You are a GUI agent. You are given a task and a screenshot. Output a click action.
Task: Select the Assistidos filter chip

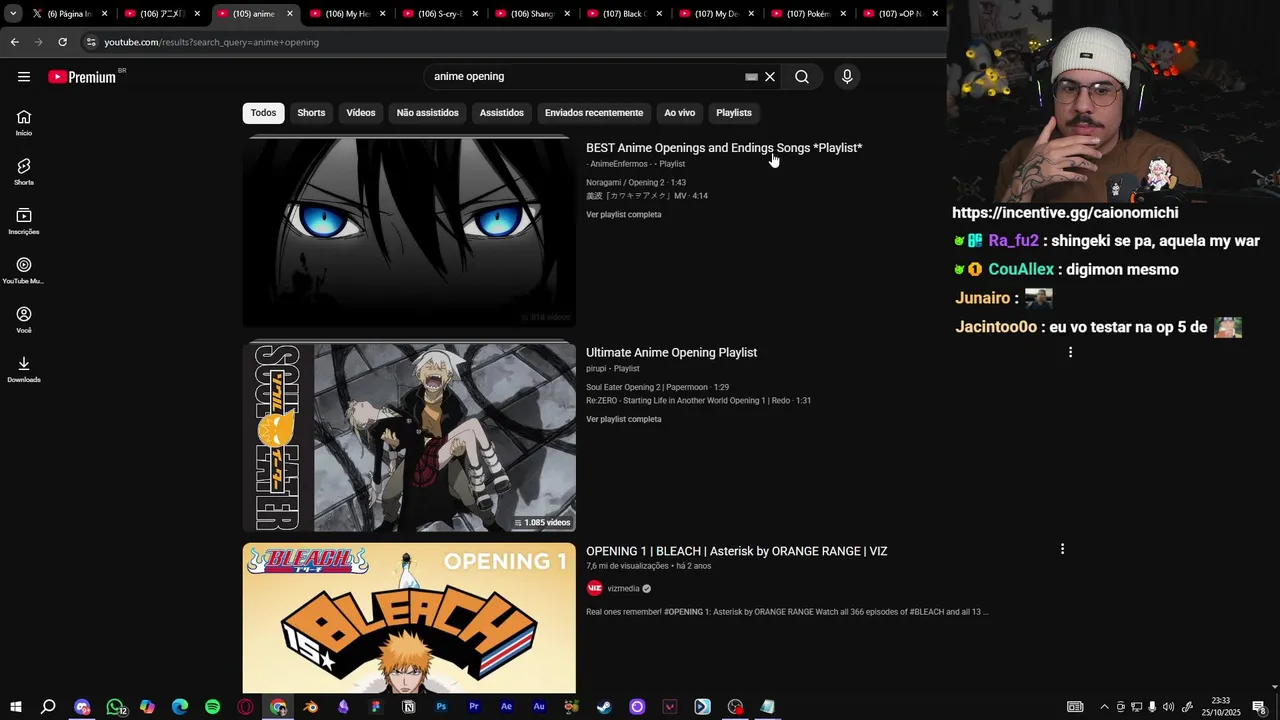tap(501, 113)
